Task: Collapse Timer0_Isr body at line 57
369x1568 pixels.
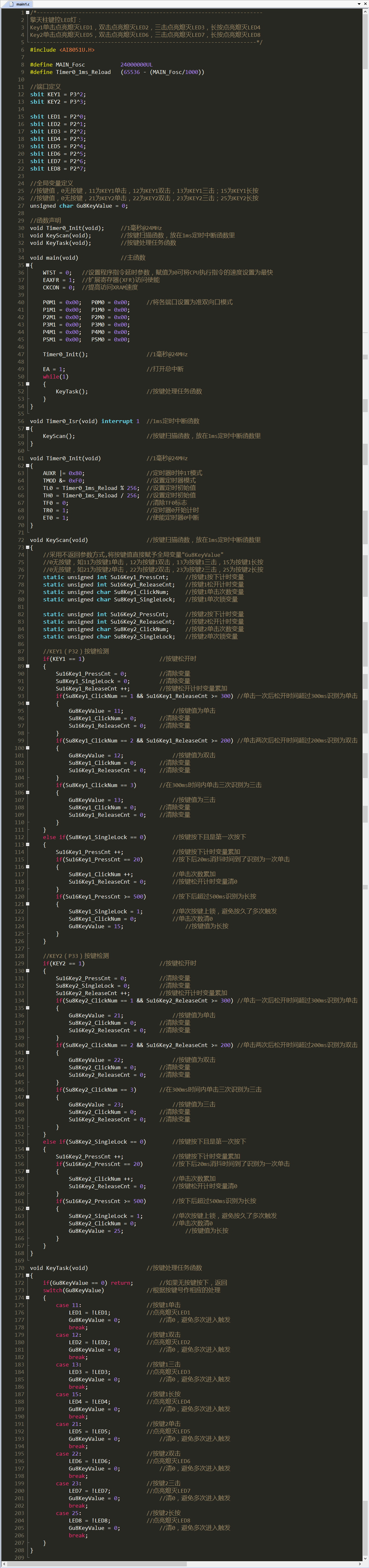Action: tap(27, 429)
